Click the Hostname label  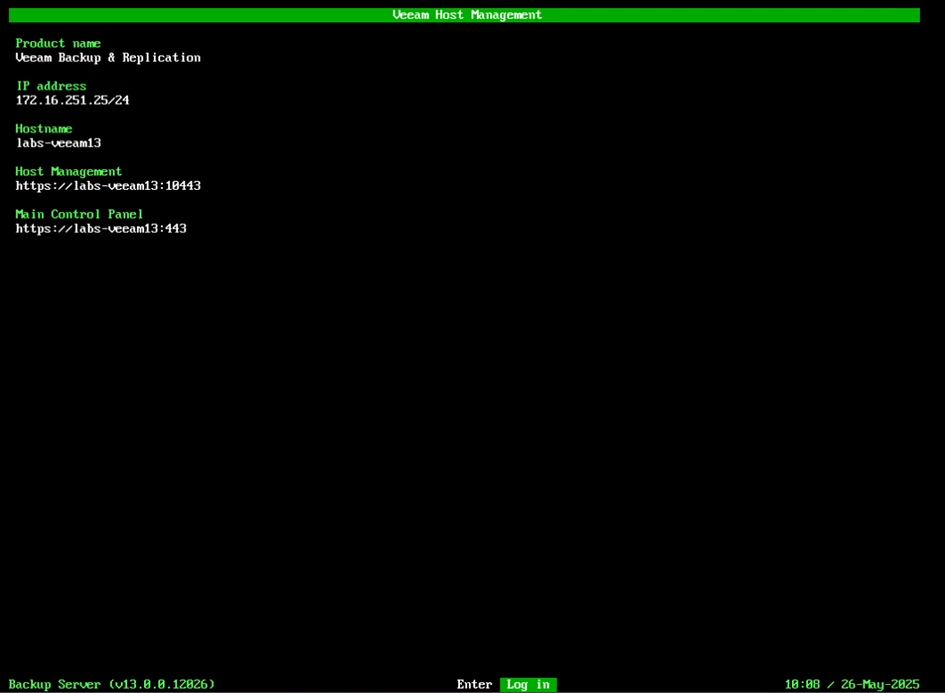pyautogui.click(x=44, y=129)
